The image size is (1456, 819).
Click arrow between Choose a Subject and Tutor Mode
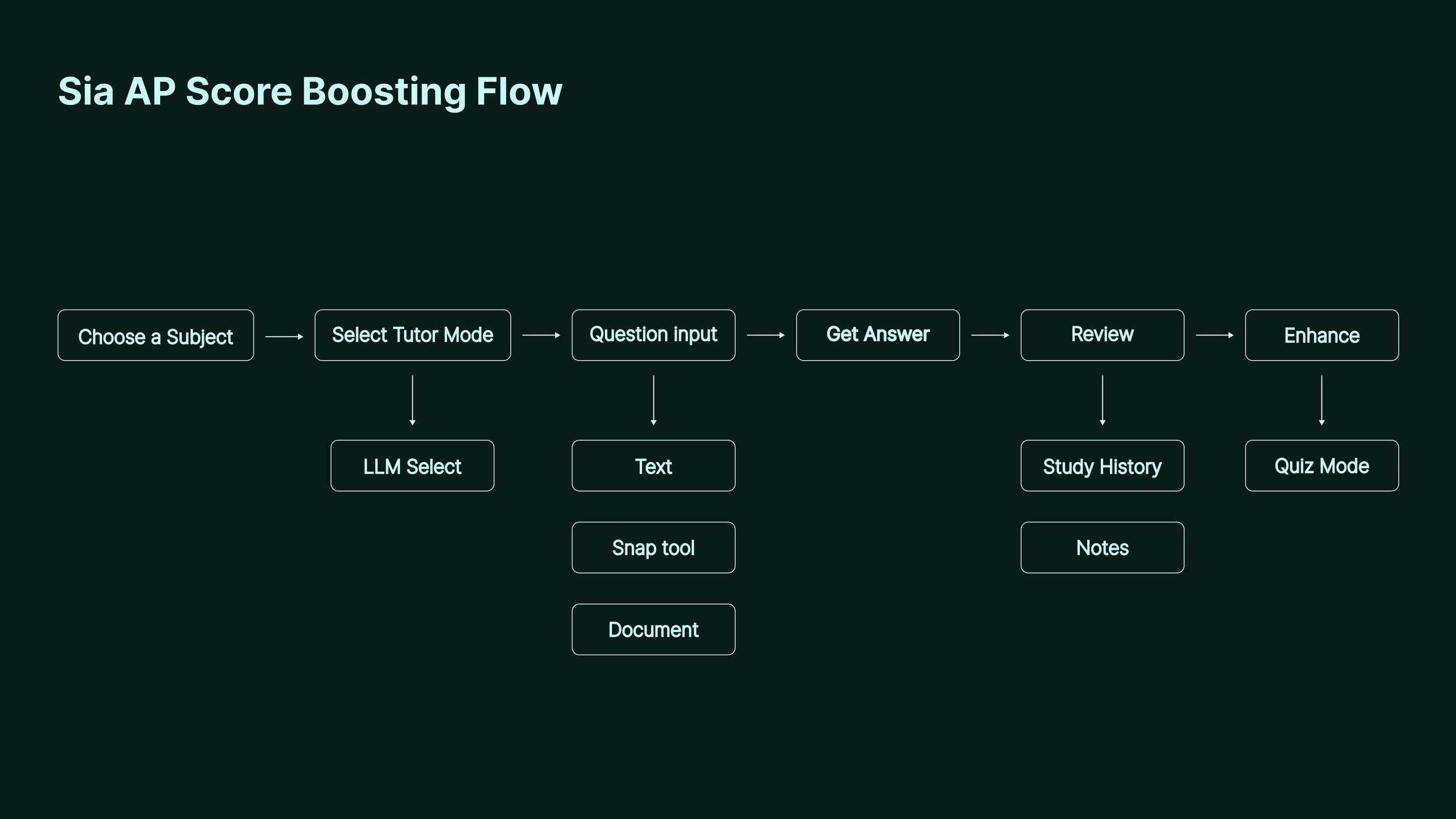[284, 336]
